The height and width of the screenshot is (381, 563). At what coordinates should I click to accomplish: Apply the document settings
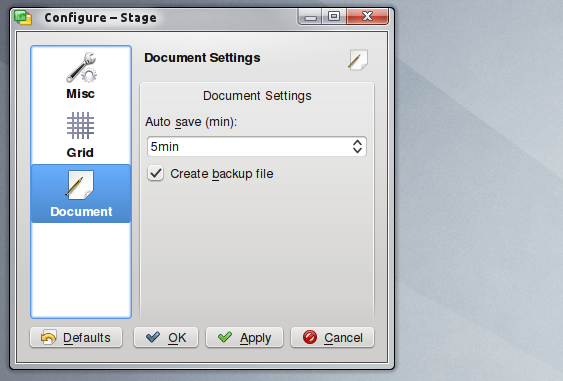coord(244,338)
